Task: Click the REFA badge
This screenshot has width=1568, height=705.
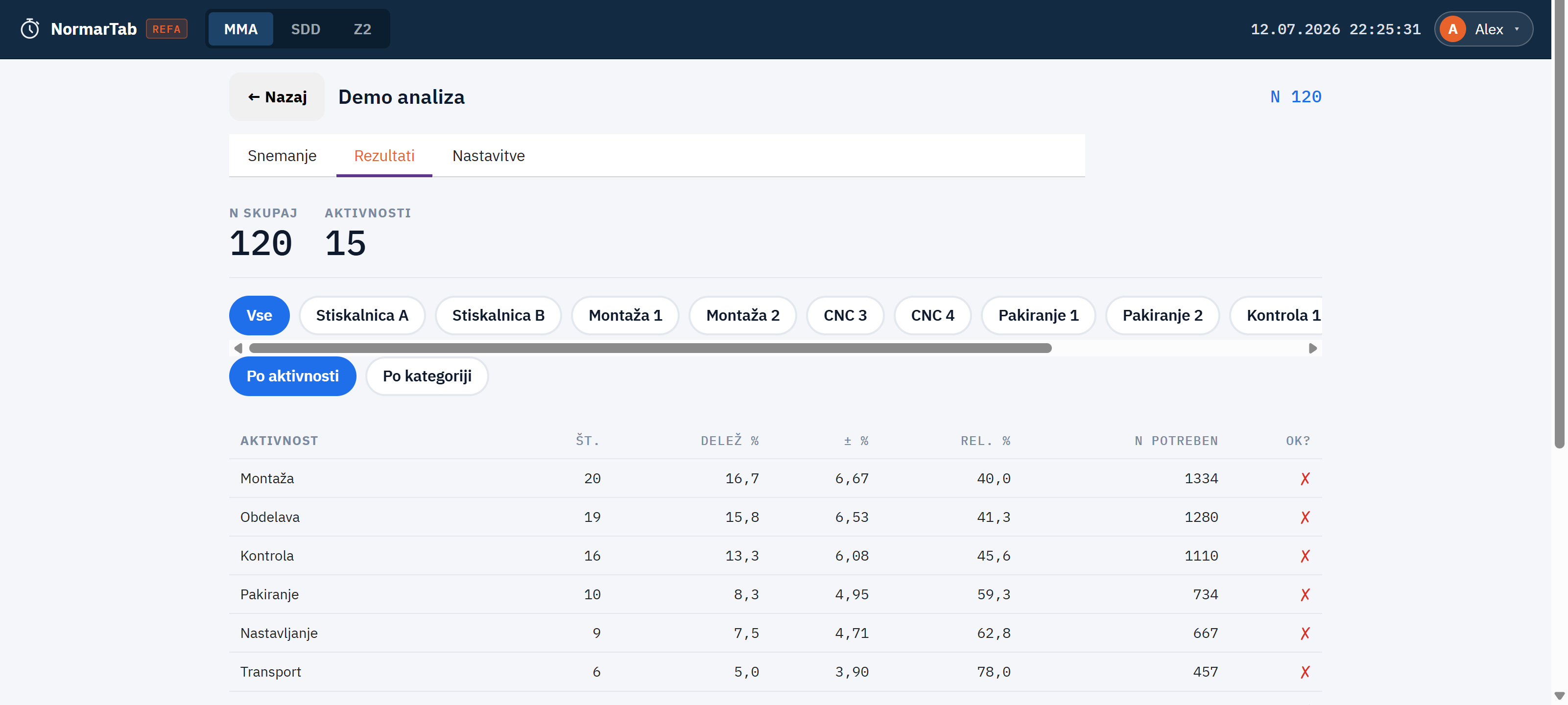Action: [166, 29]
